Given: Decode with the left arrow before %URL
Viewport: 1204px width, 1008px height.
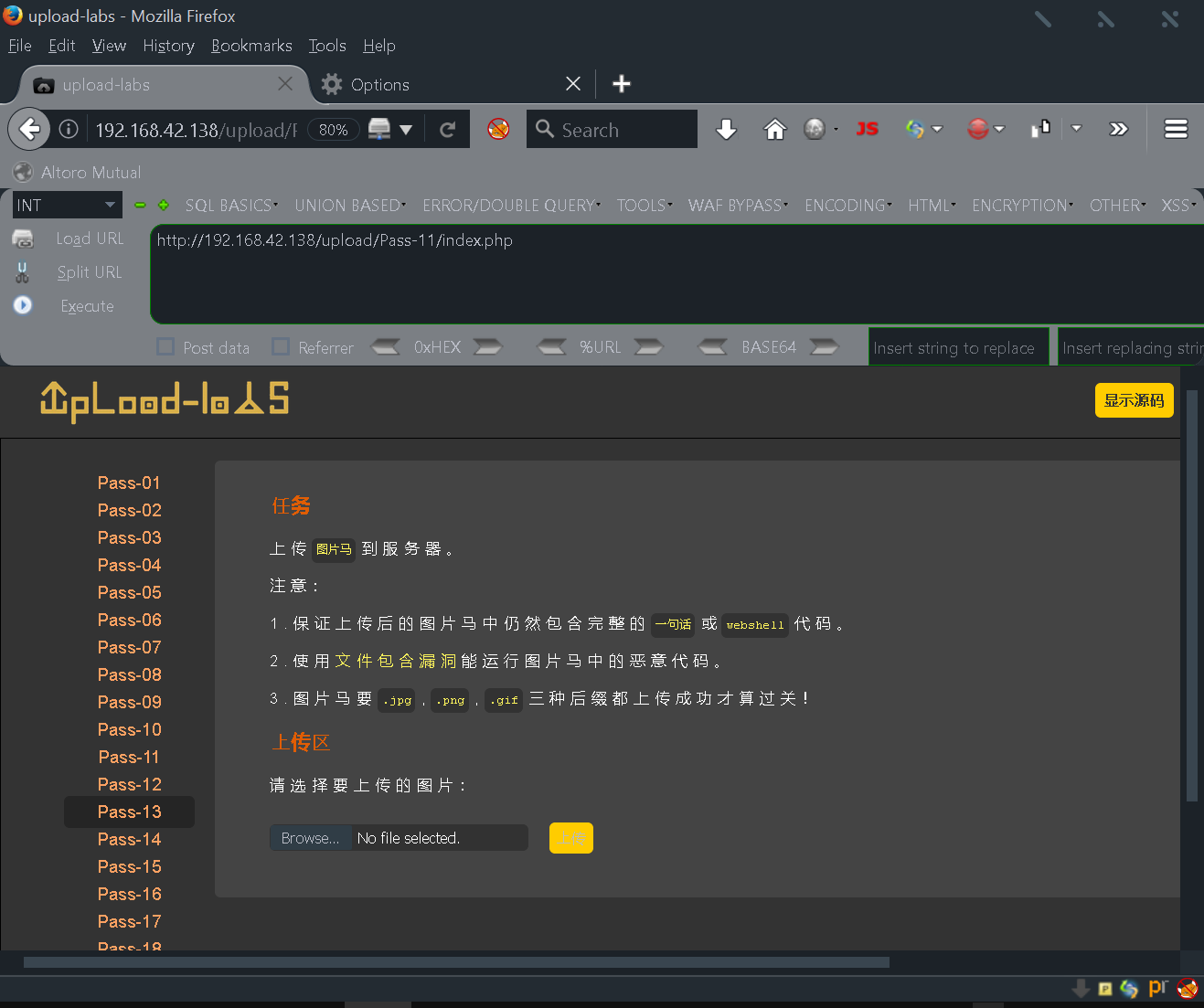Looking at the screenshot, I should [551, 347].
